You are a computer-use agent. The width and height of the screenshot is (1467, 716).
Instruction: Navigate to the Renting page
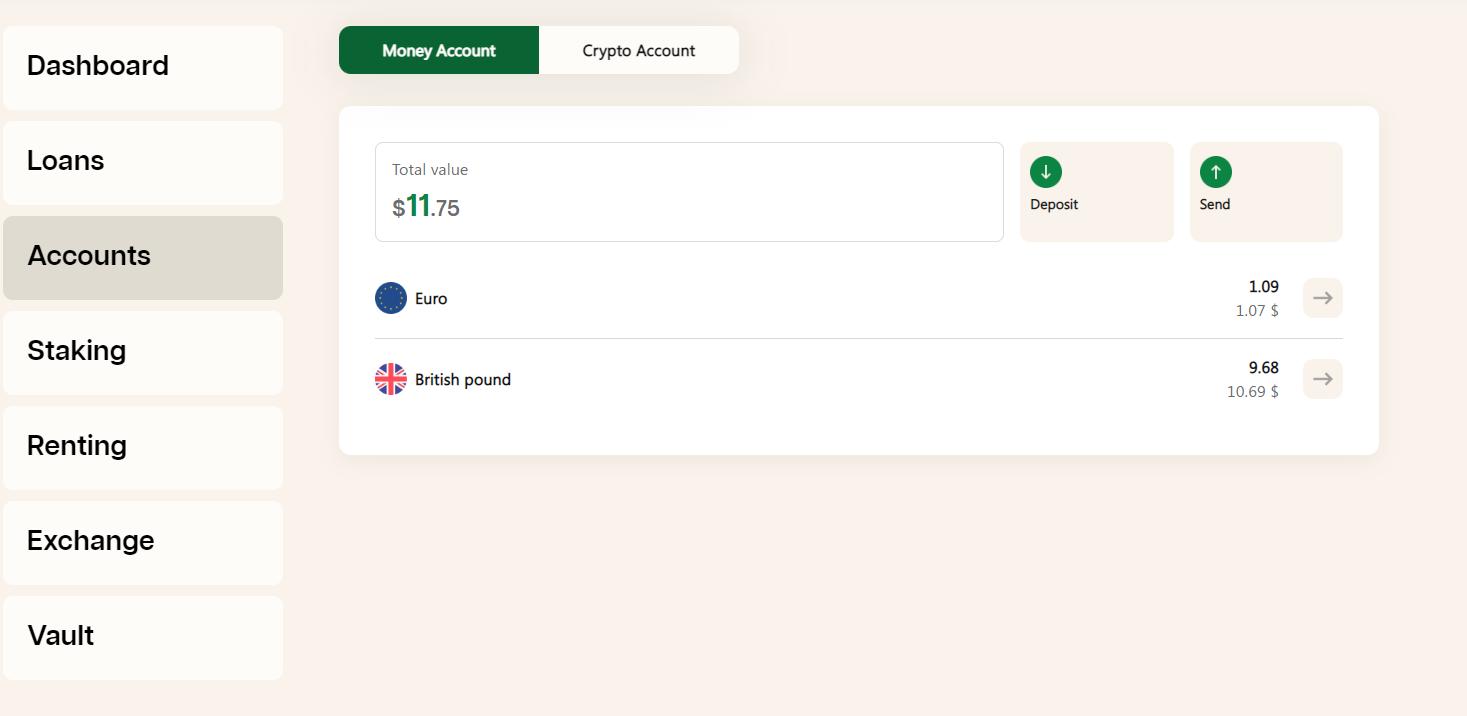point(143,448)
